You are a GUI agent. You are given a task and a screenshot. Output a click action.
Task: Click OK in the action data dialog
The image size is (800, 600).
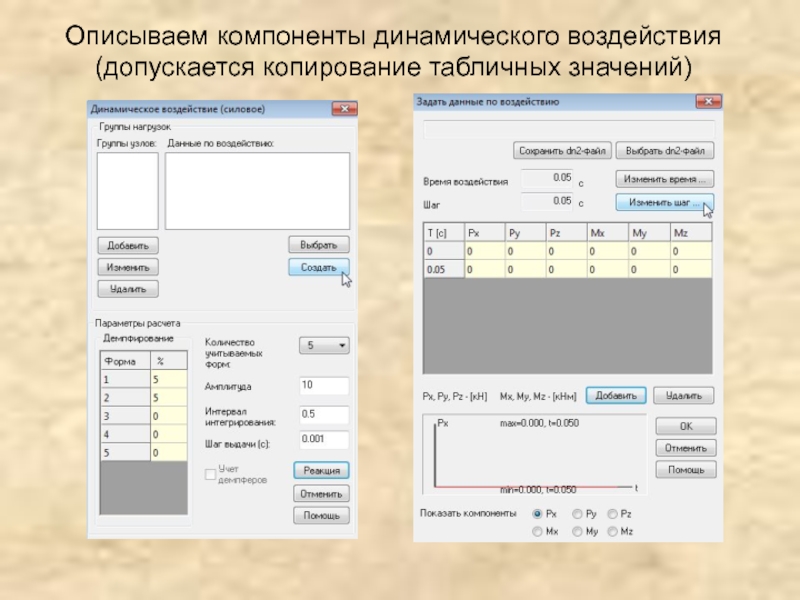[686, 426]
